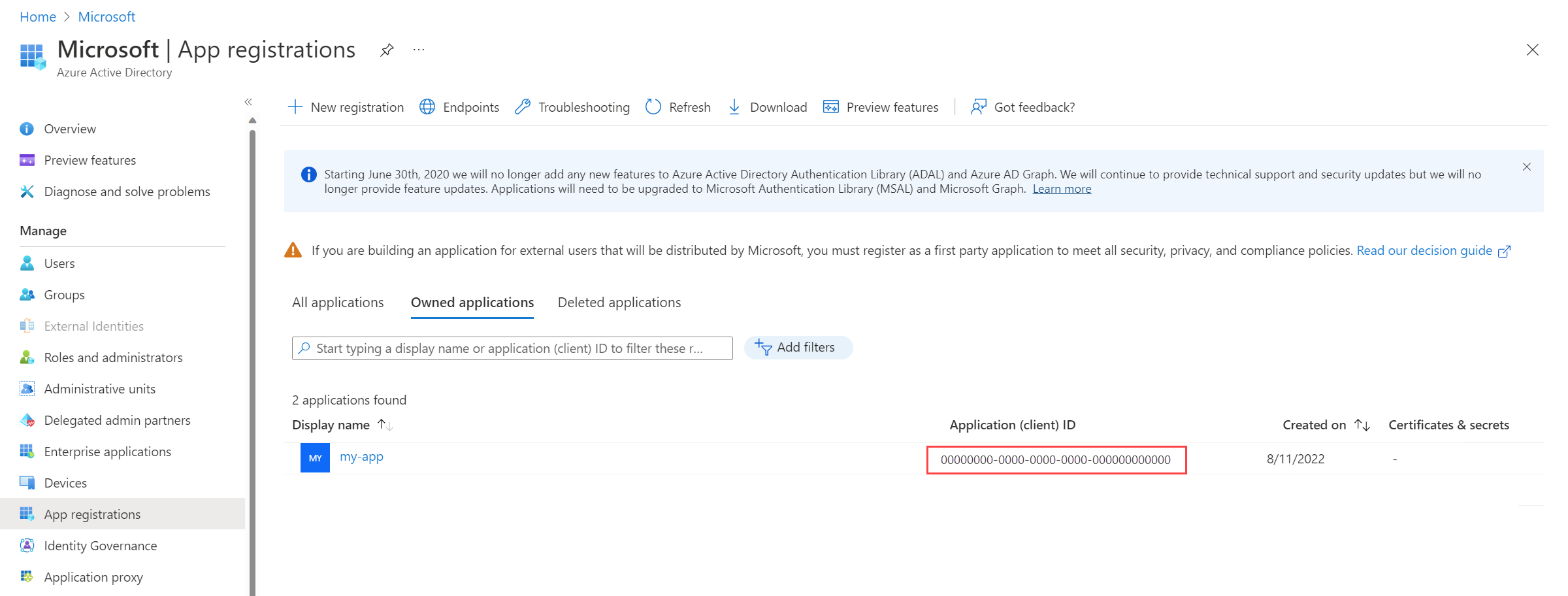This screenshot has height=596, width=1568.
Task: Click the 8/11/2022 created date cell
Action: (x=1296, y=459)
